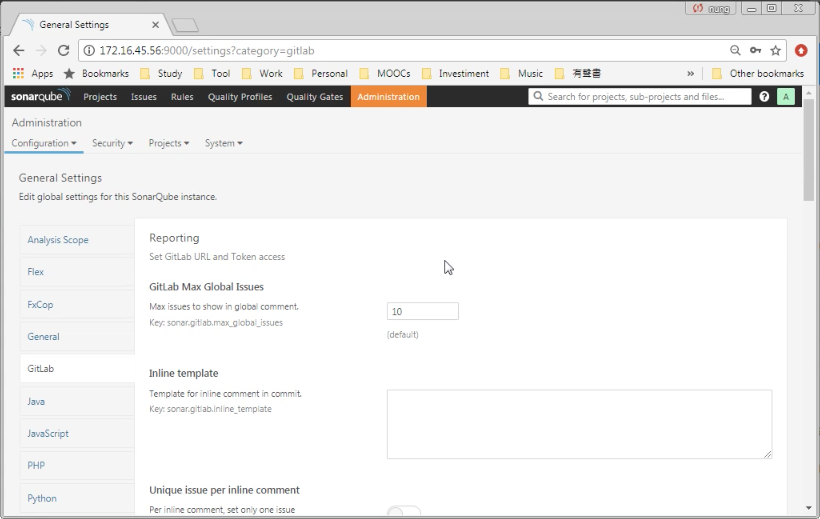Open the Music bookmarks folder
The image size is (820, 519).
pos(522,73)
